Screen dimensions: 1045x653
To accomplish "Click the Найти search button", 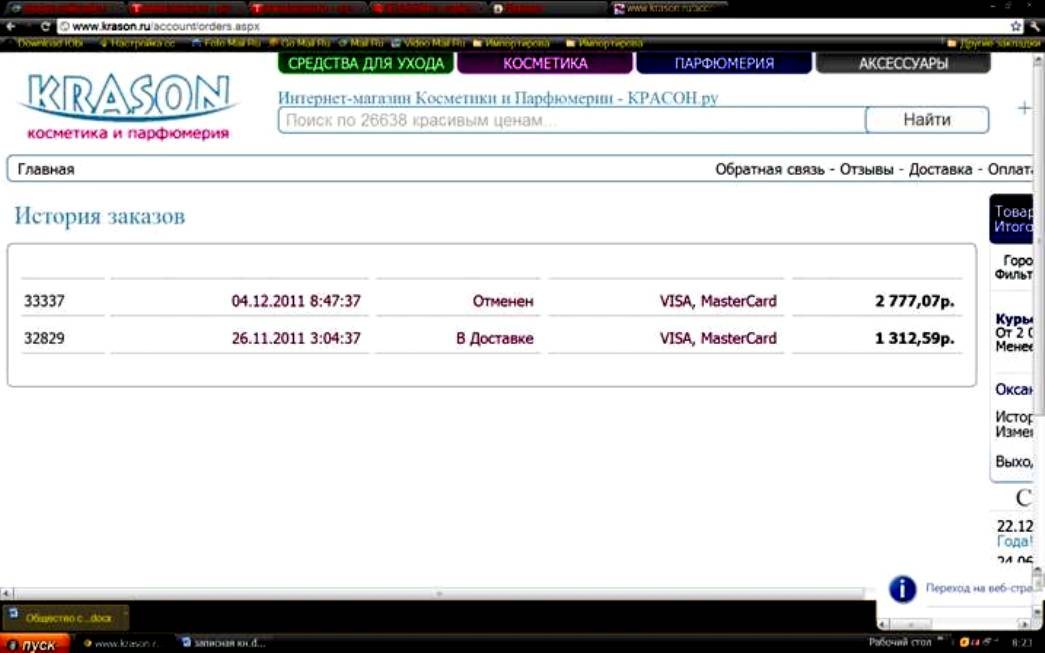I will click(x=927, y=120).
